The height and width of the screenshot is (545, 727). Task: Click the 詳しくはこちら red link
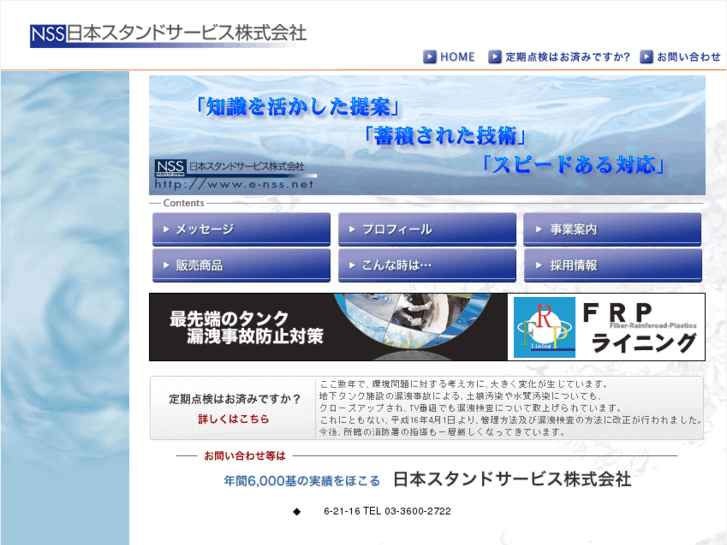coord(234,419)
